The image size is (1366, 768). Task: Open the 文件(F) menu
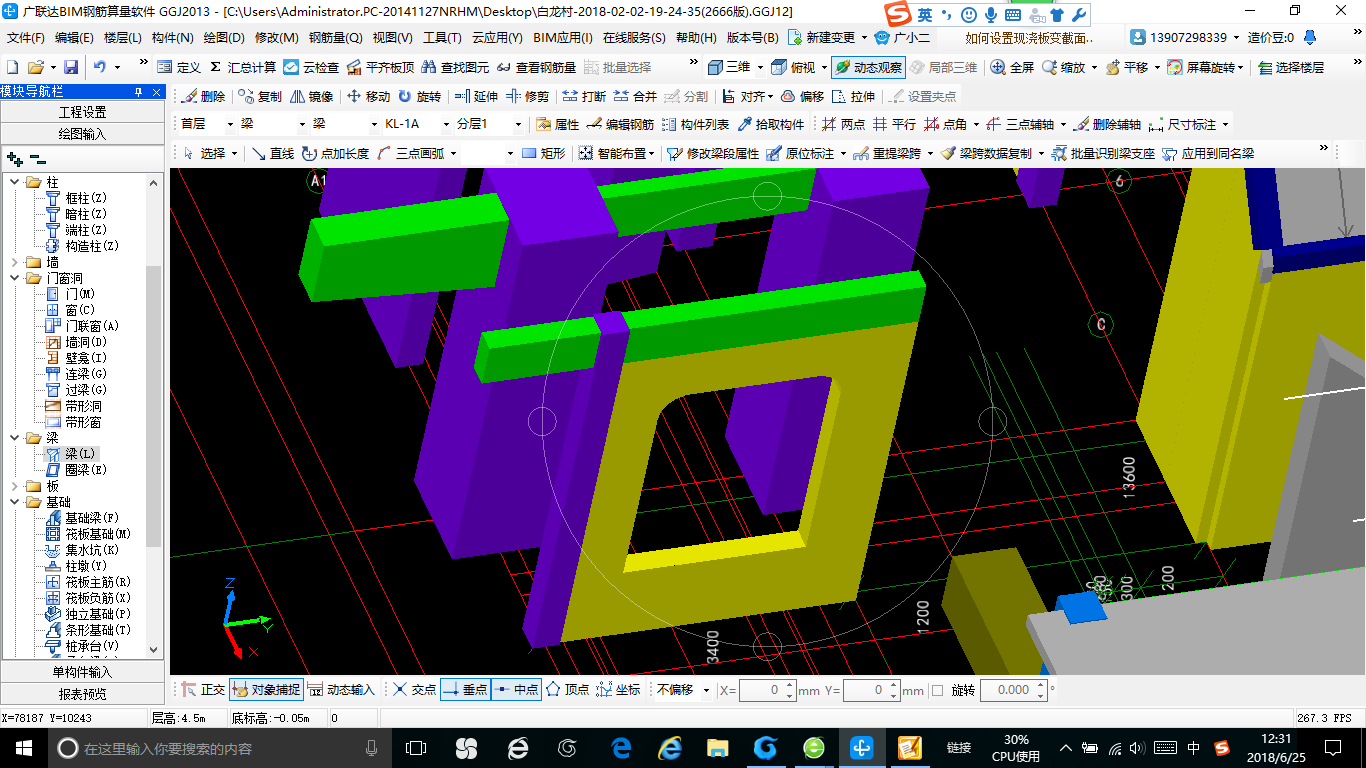point(25,38)
